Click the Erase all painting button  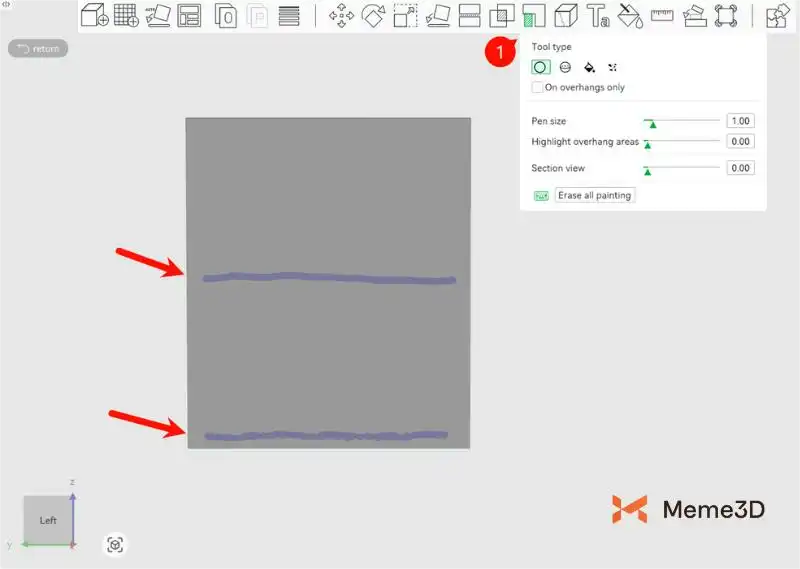(594, 196)
